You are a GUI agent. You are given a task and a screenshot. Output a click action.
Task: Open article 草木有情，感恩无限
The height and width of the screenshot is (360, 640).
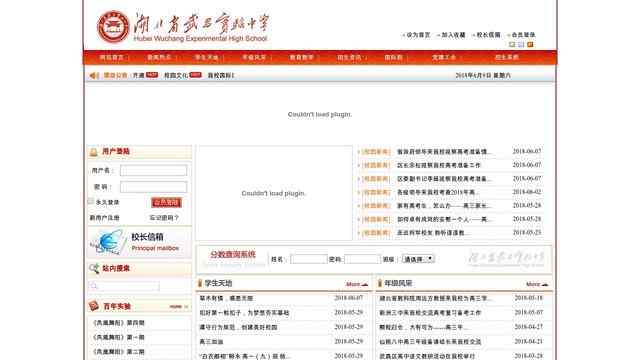pyautogui.click(x=227, y=298)
